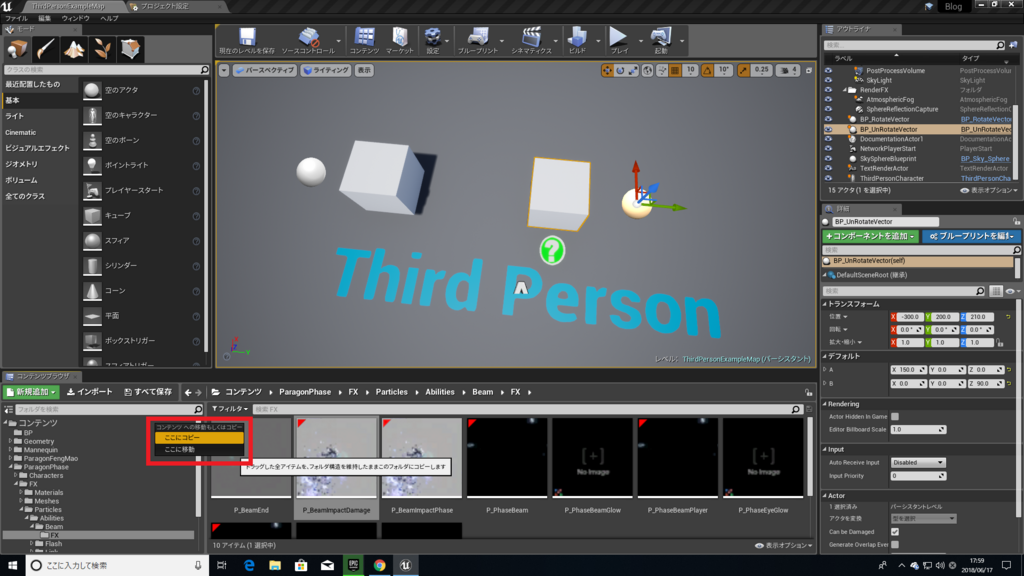
Task: Open the Lighting view mode dropdown
Action: pos(326,71)
